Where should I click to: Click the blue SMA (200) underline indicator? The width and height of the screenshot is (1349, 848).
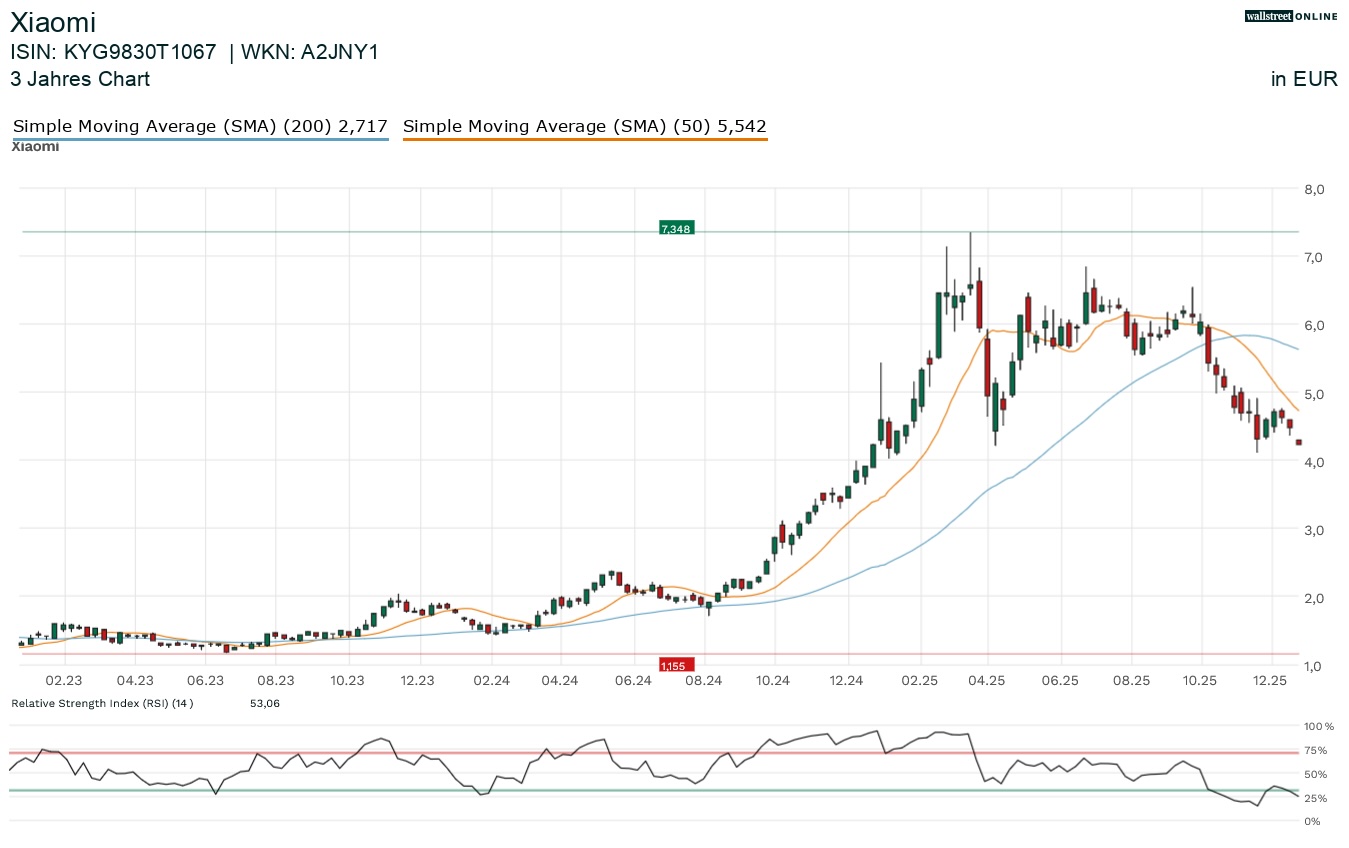[199, 138]
